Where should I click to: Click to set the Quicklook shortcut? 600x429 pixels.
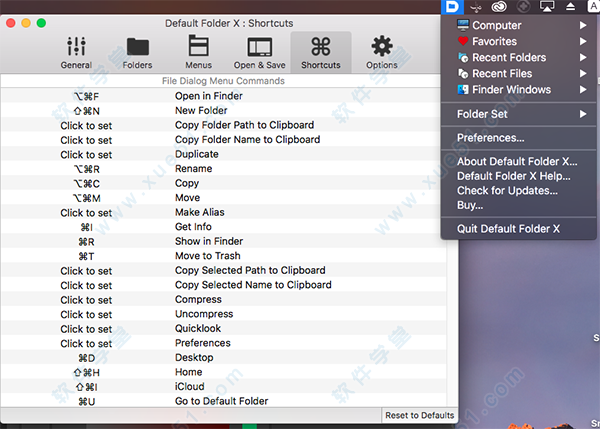[x=86, y=329]
